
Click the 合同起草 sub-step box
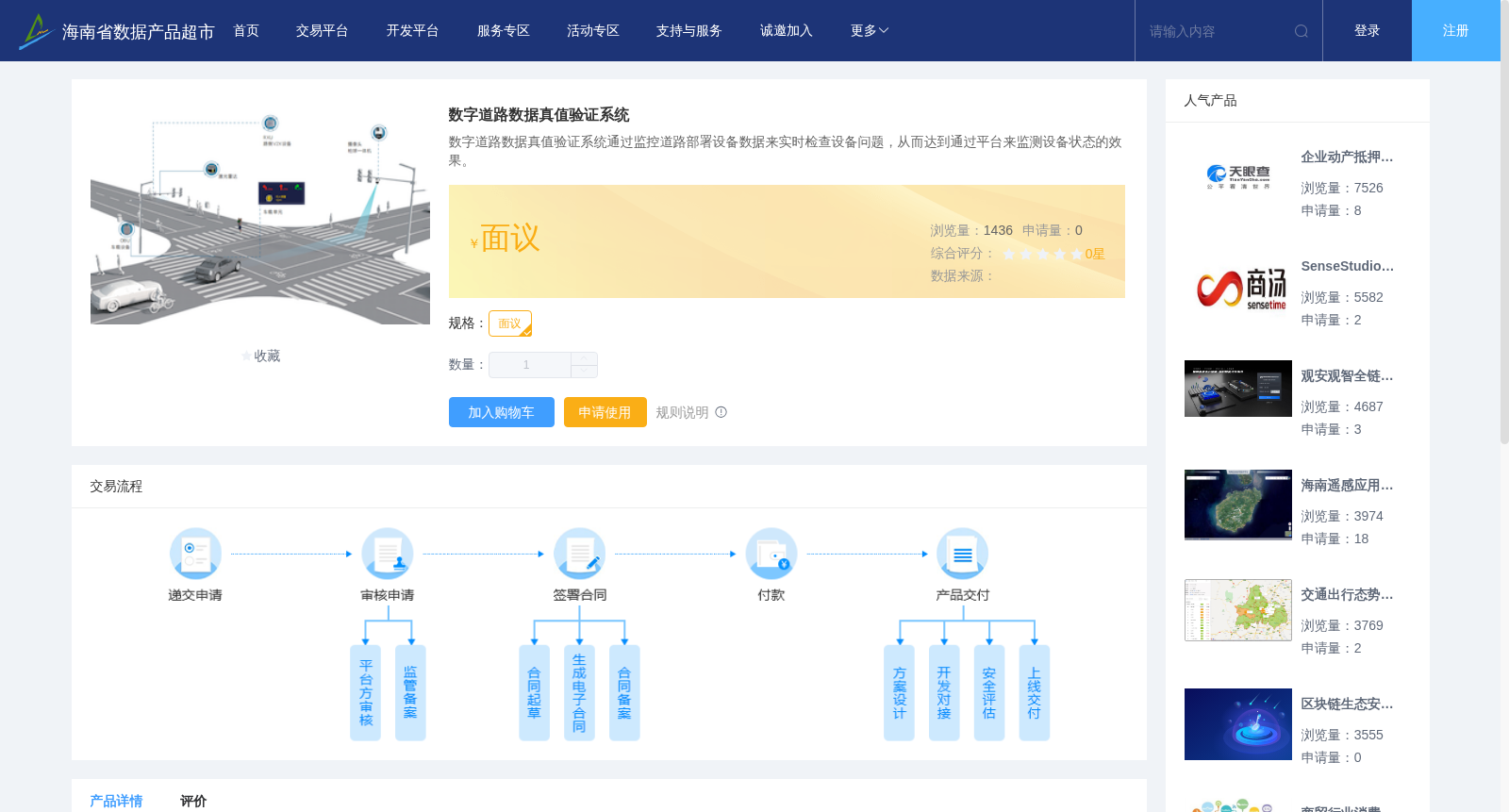534,692
